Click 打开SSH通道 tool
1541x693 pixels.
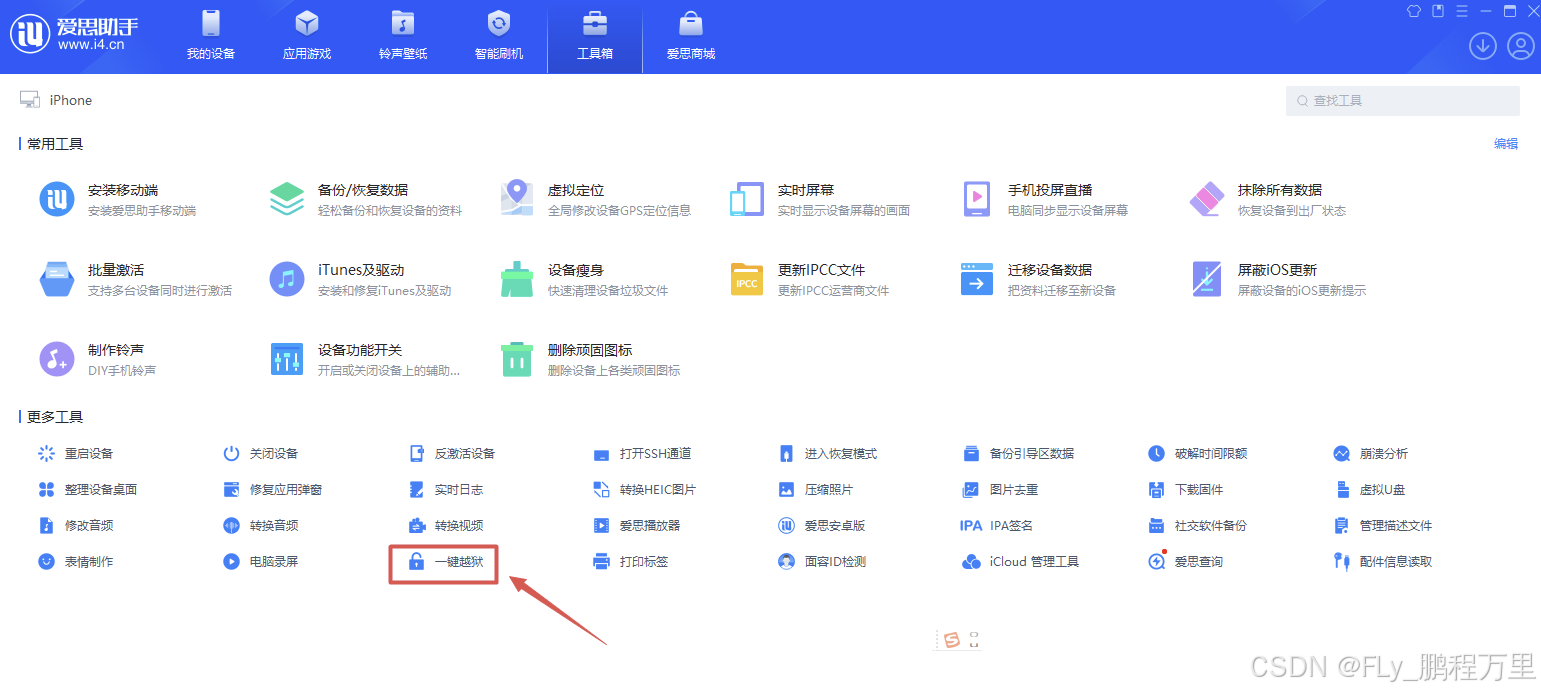(642, 453)
